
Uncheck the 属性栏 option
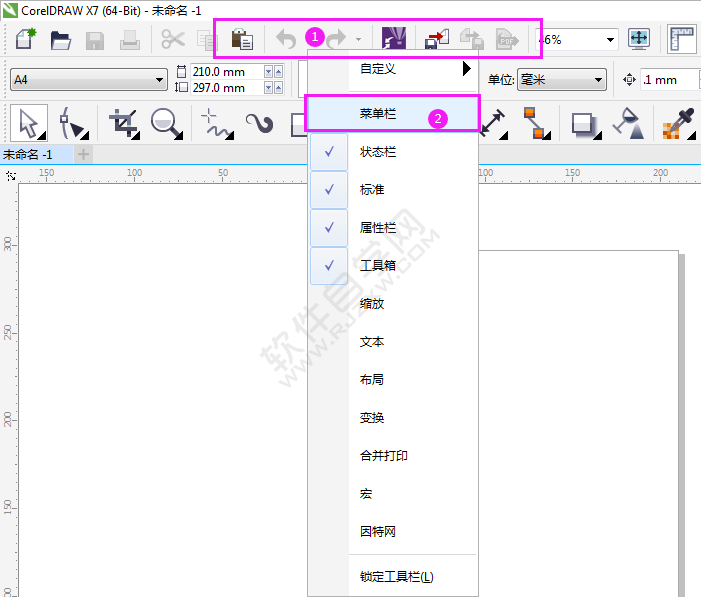point(393,228)
